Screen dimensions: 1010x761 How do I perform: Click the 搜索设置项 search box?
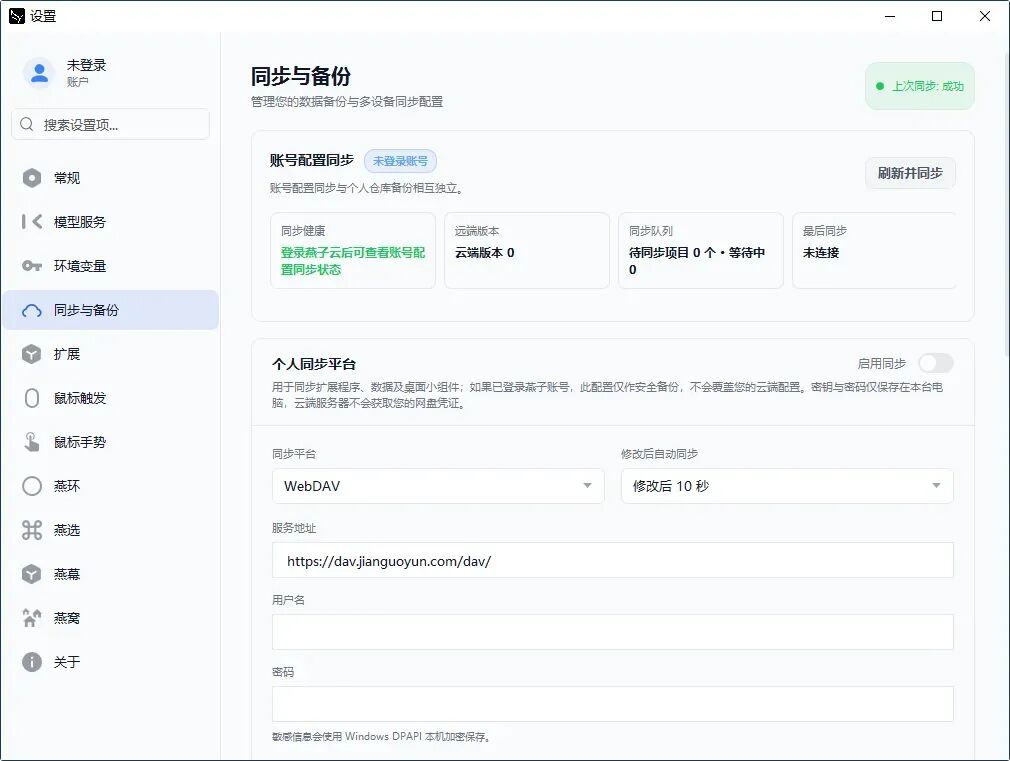pyautogui.click(x=110, y=124)
